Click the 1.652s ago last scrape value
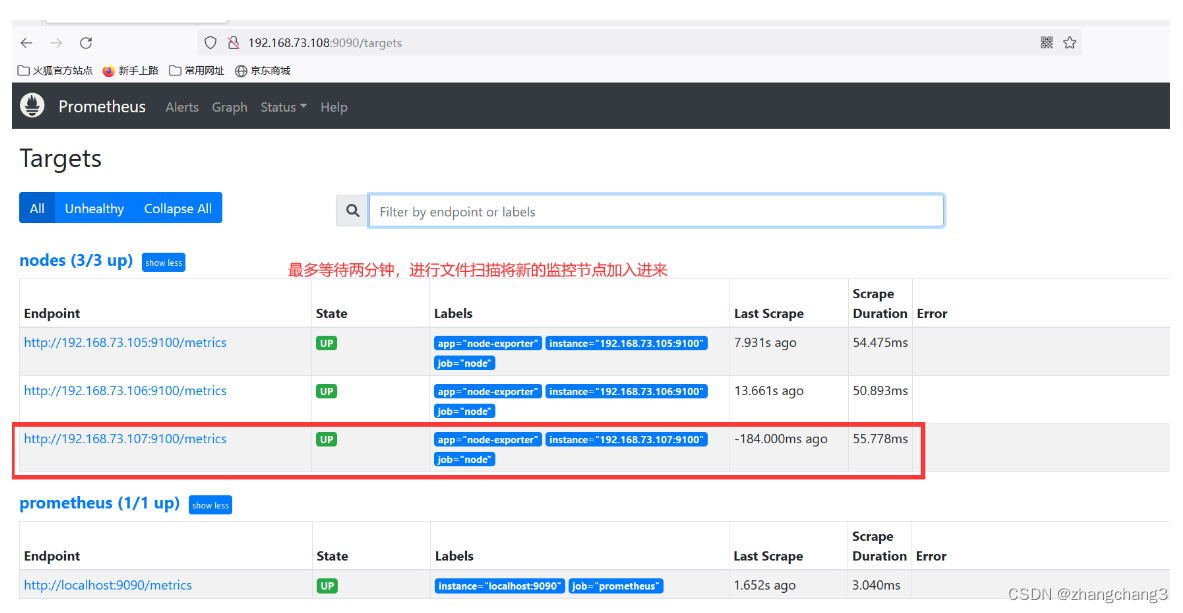 [764, 586]
